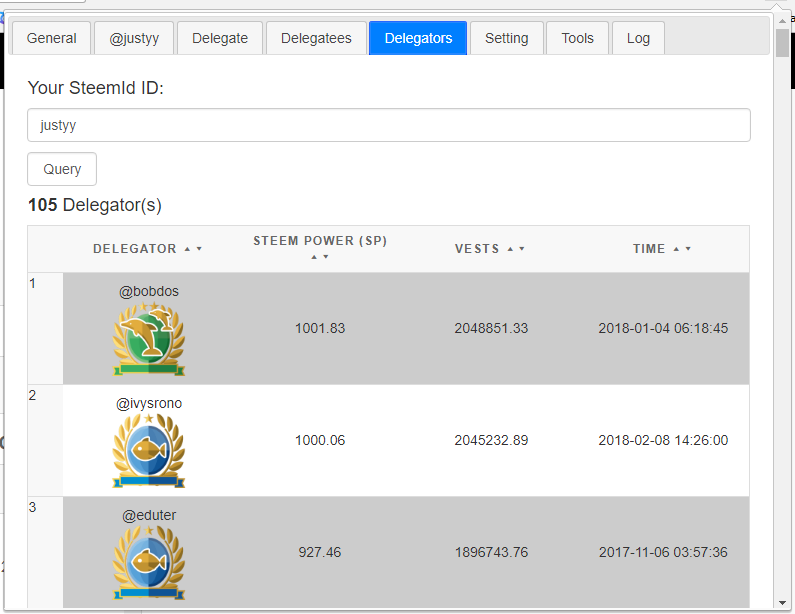
Task: Open the @eduter delegator link
Action: [x=149, y=516]
